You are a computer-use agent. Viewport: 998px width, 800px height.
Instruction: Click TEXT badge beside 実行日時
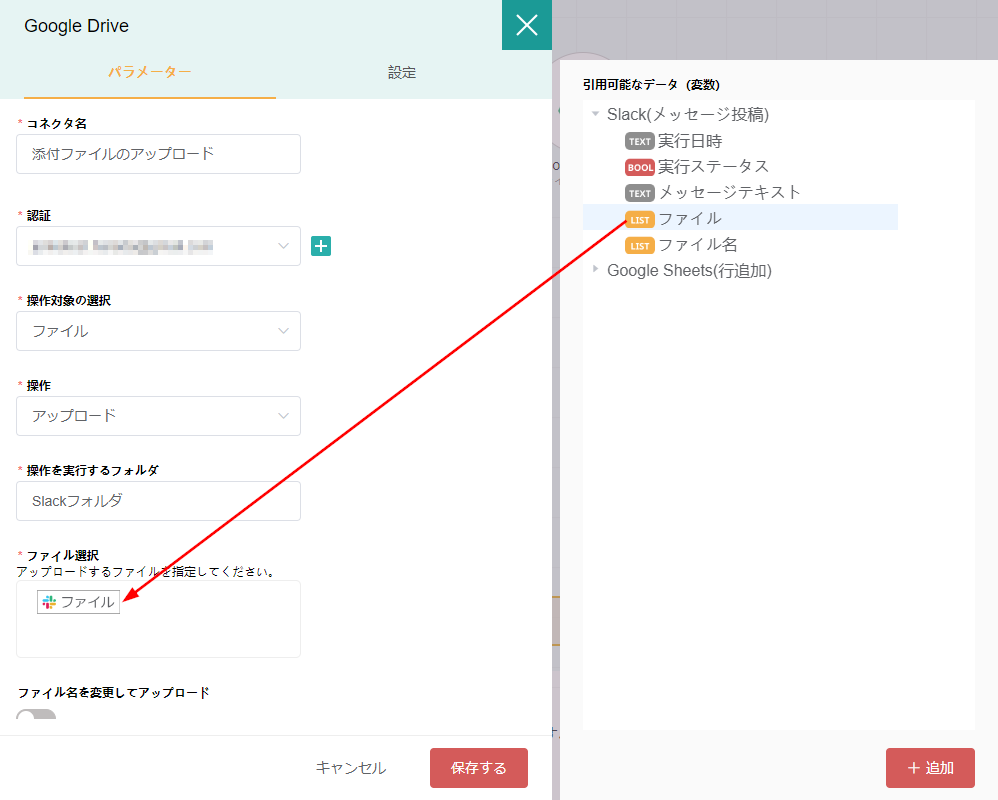(640, 141)
